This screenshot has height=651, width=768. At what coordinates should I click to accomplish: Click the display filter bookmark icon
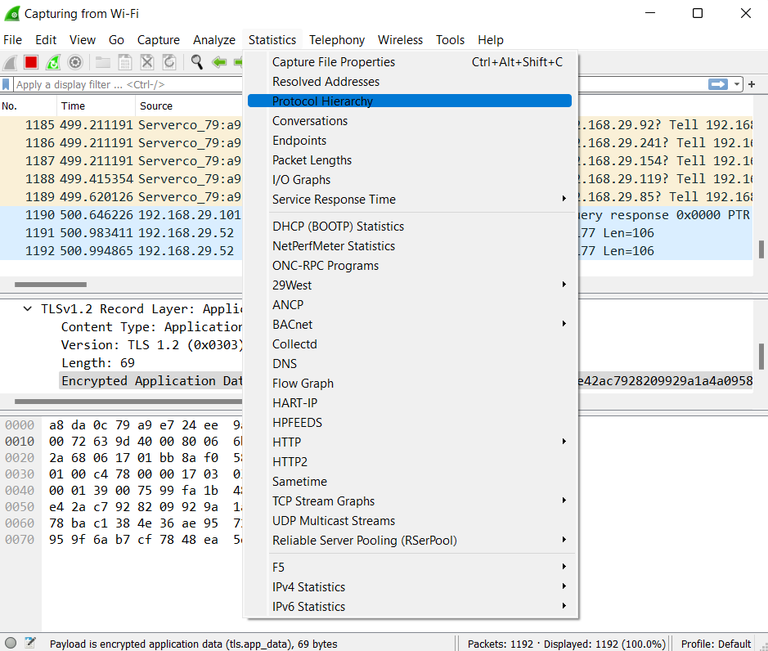pos(6,84)
